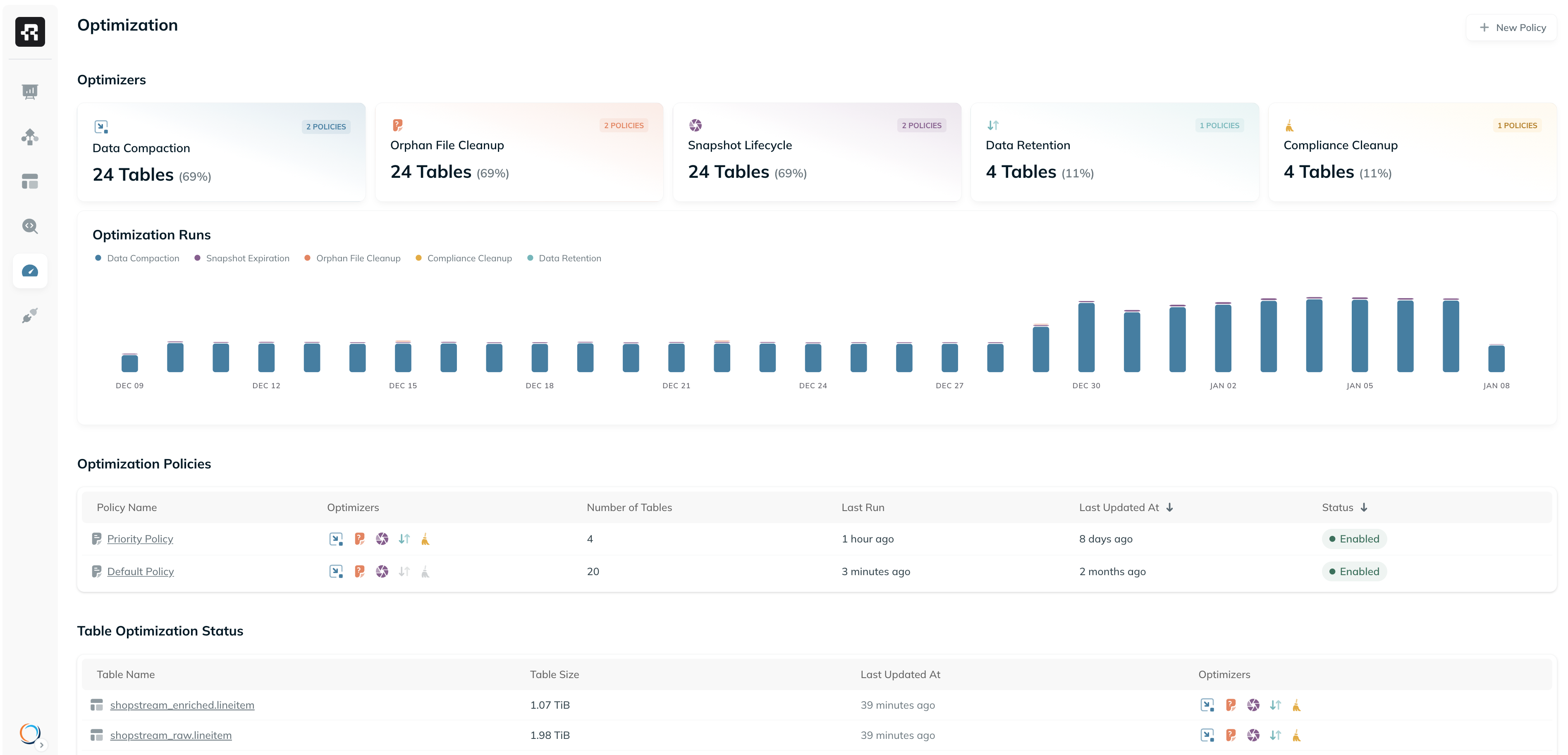This screenshot has height=755, width=1568.
Task: Click the DEC 30 bar in chart
Action: point(1086,337)
